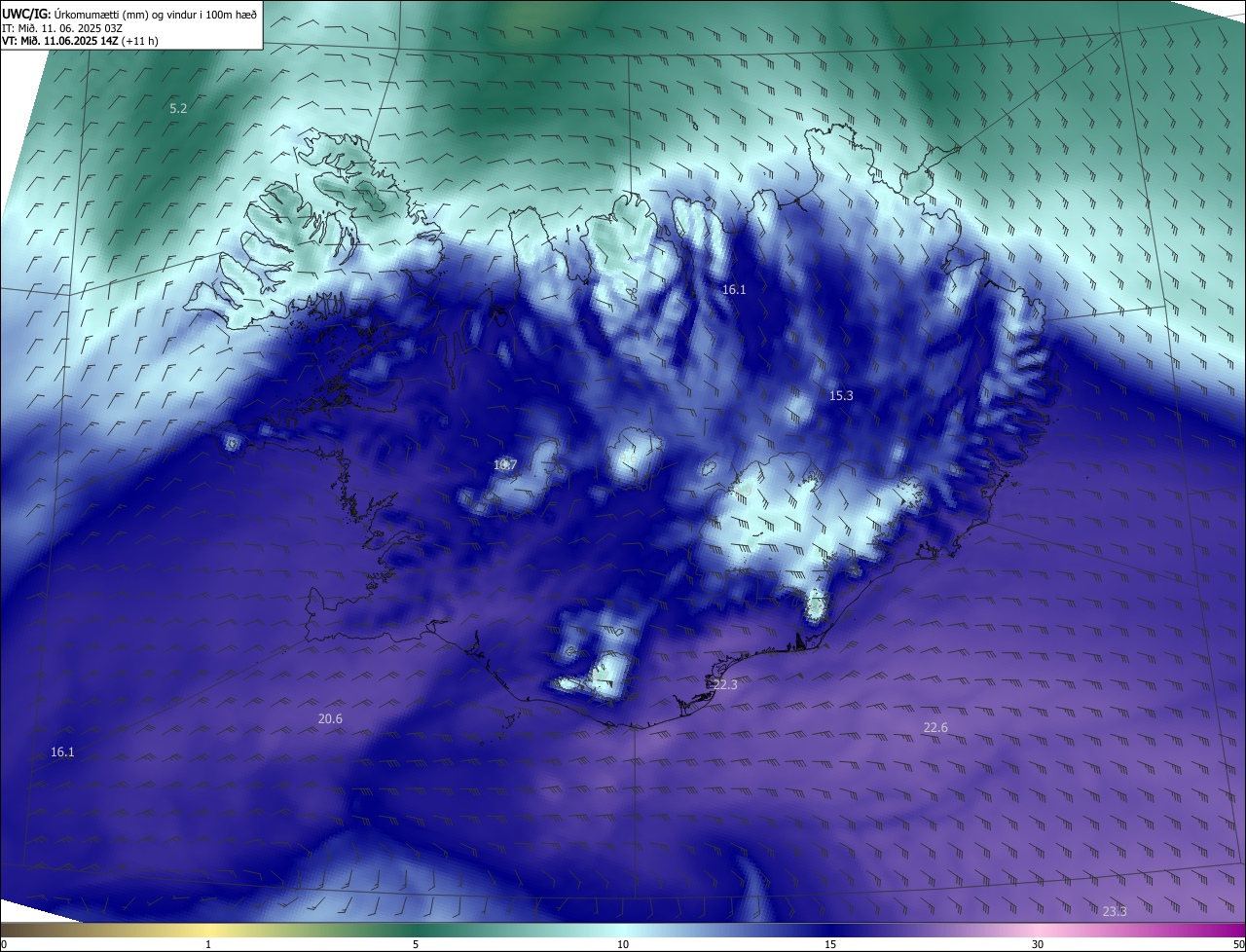Viewport: 1246px width, 952px height.
Task: Click the 22.6 value label over the sea
Action: (935, 728)
